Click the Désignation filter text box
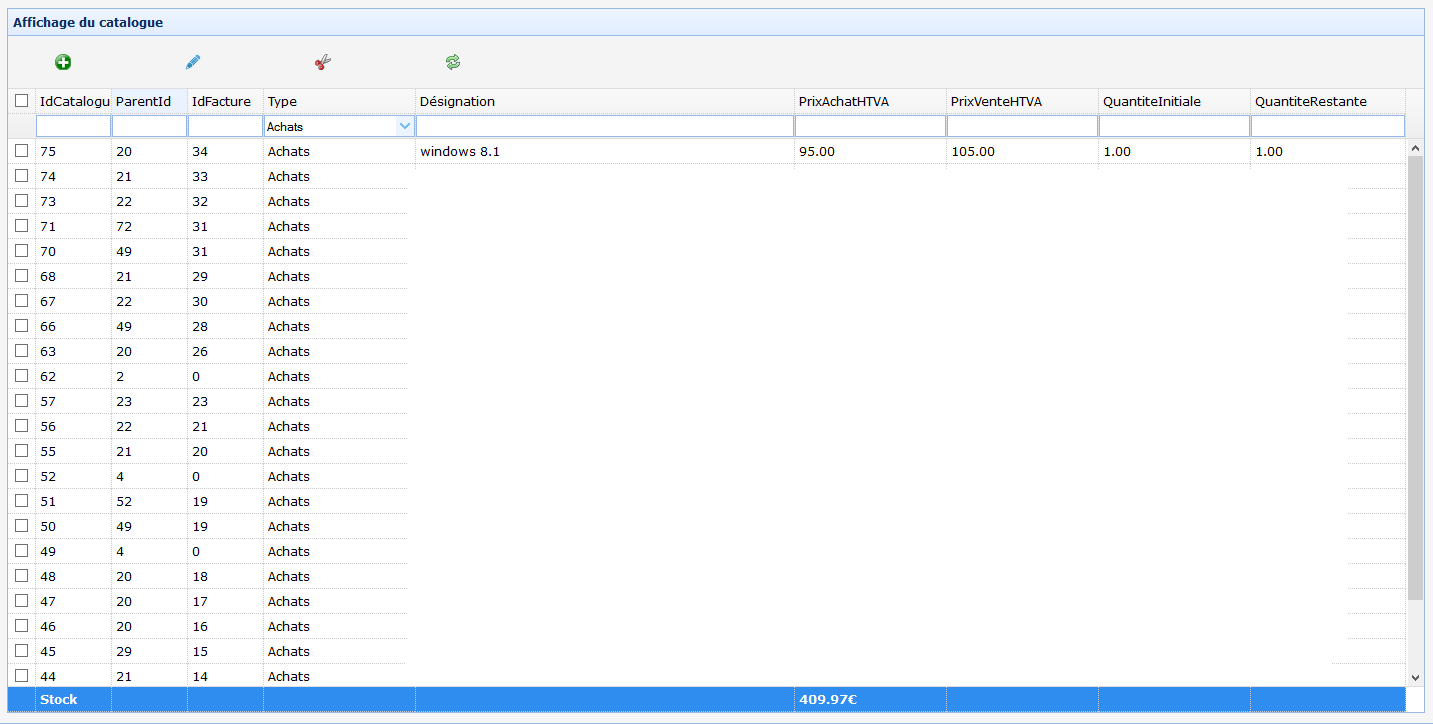1433x724 pixels. pos(604,127)
